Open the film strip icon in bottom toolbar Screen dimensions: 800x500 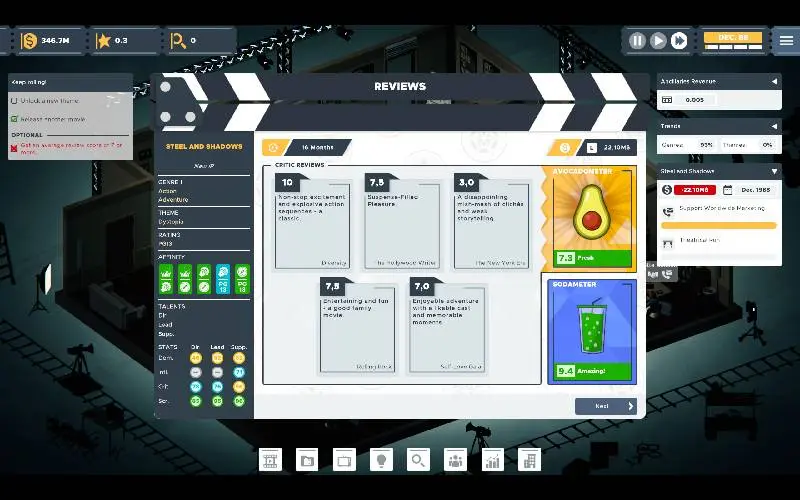click(x=270, y=460)
